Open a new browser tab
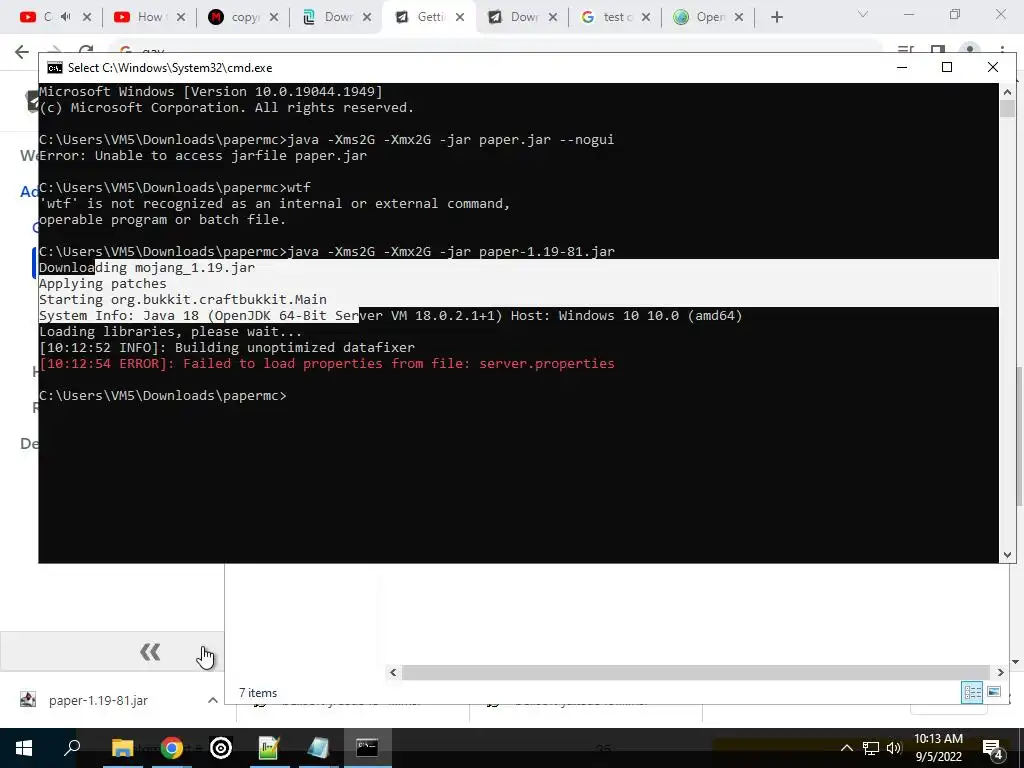 (x=776, y=18)
